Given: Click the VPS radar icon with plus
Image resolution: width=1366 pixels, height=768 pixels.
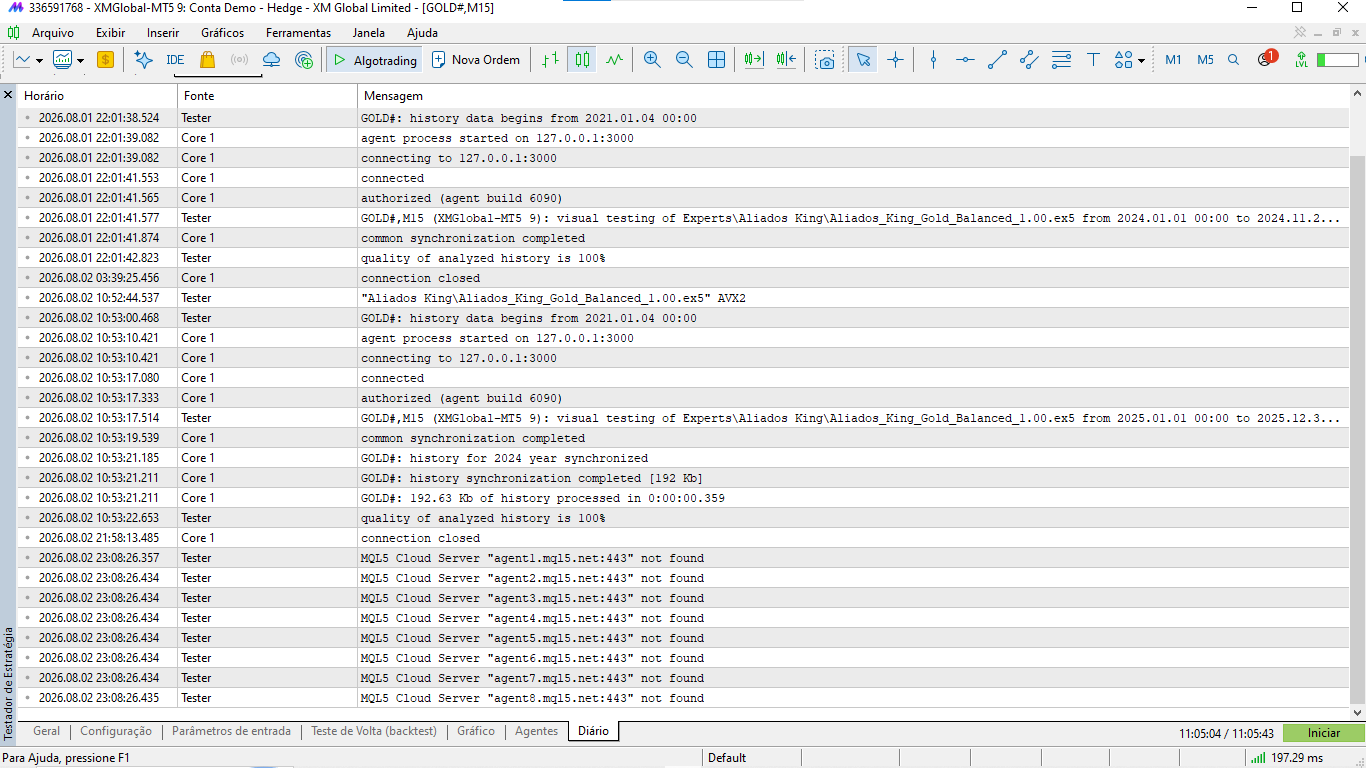Looking at the screenshot, I should pos(304,60).
